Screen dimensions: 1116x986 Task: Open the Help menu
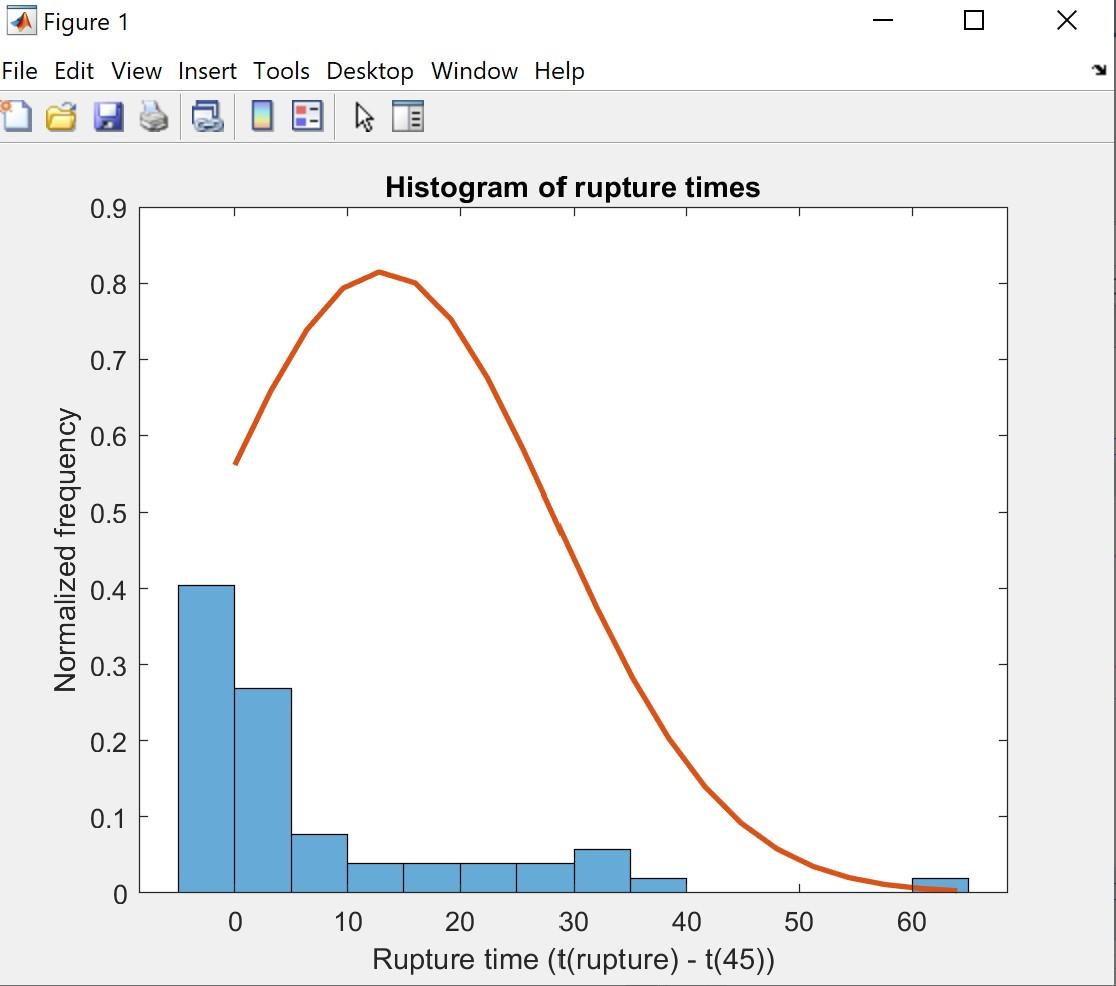tap(558, 71)
